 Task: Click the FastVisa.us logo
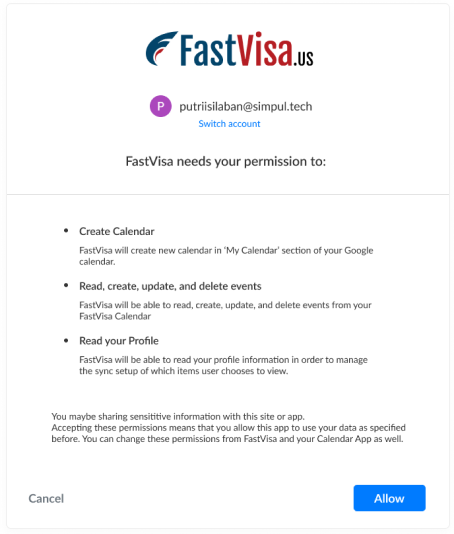[x=229, y=49]
